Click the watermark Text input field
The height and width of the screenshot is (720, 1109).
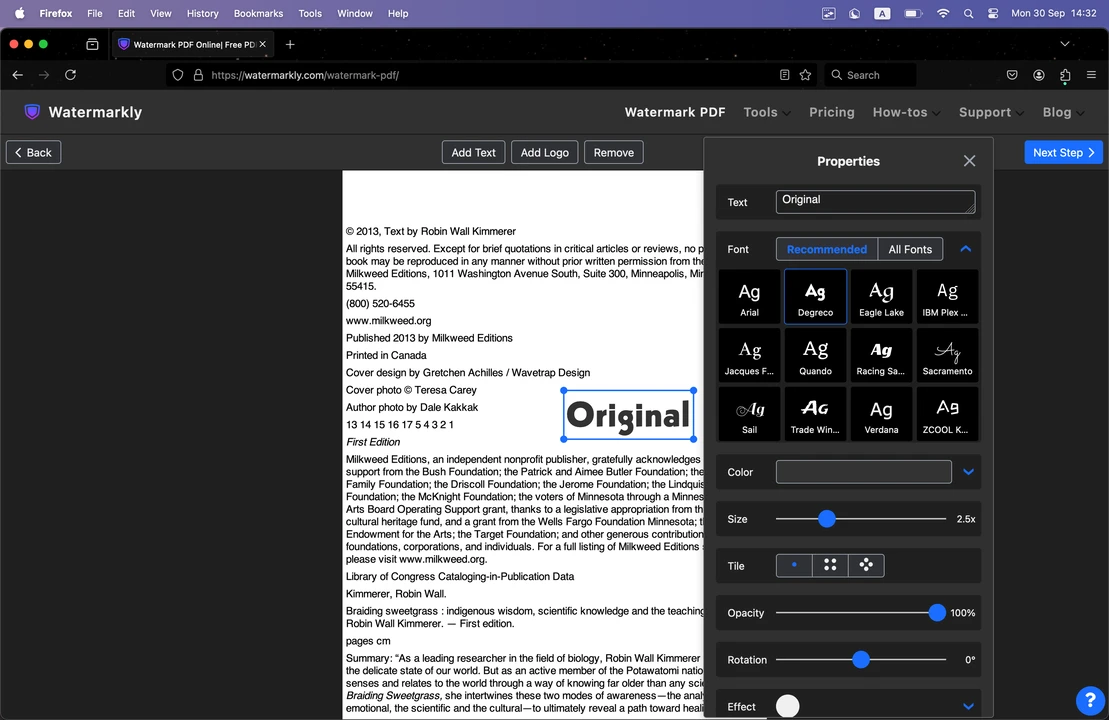875,201
